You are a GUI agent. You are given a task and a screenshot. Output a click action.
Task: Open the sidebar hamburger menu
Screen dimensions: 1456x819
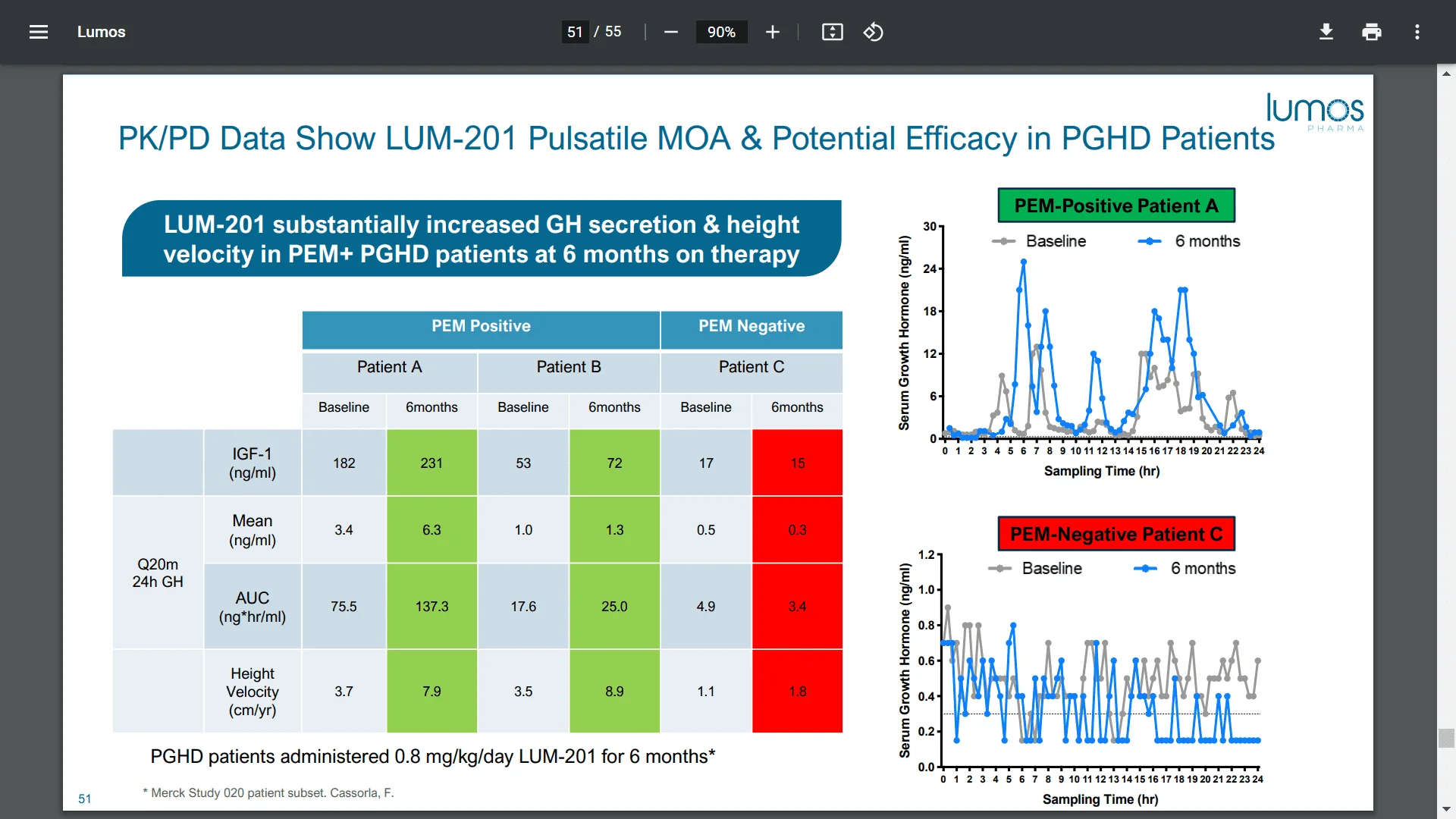39,32
